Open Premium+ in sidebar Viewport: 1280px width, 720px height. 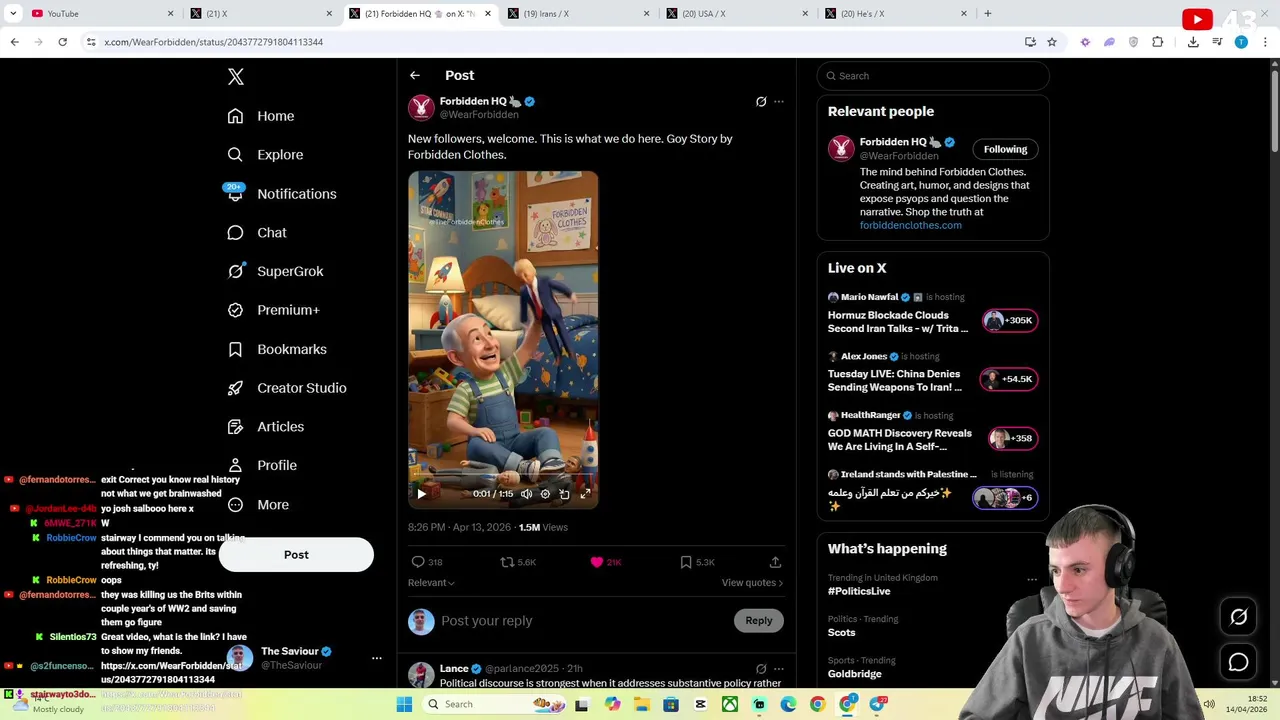coord(273,310)
